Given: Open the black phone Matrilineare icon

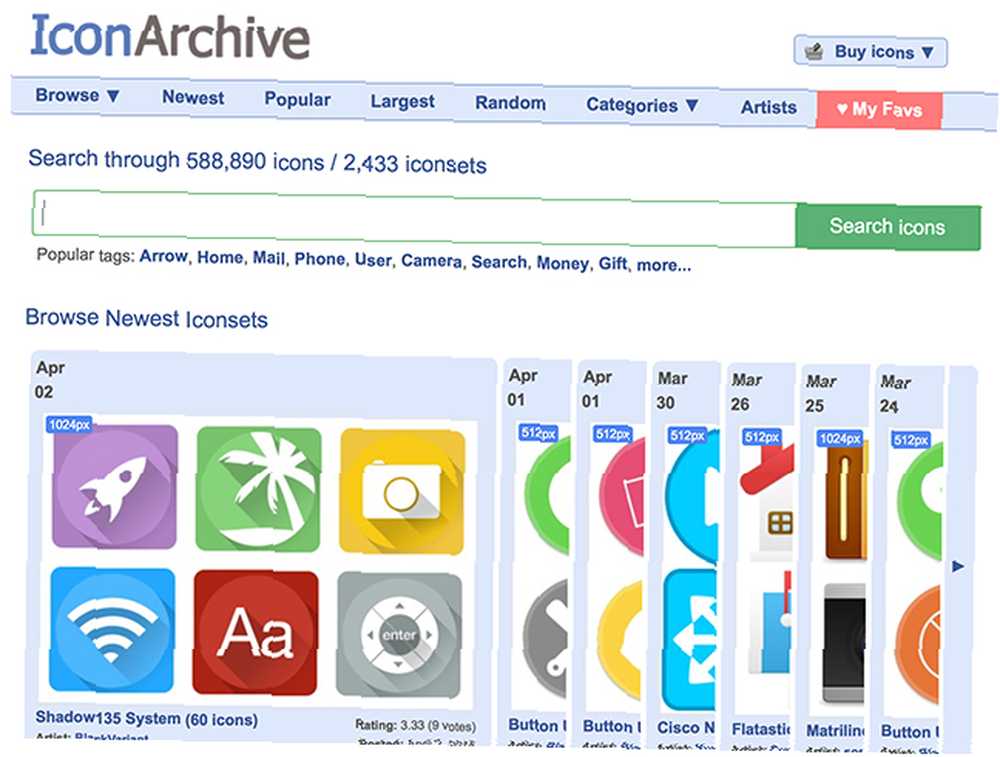Looking at the screenshot, I should point(843,643).
